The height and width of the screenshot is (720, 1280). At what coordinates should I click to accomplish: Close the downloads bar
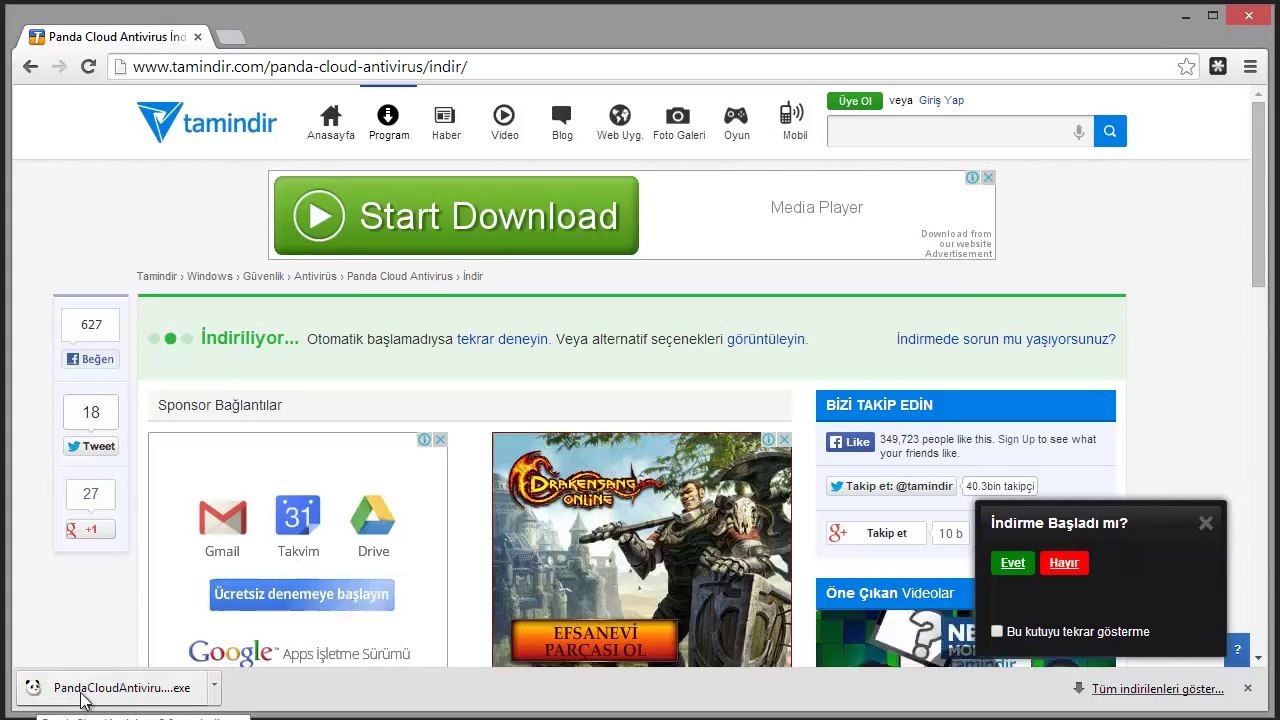[x=1247, y=688]
